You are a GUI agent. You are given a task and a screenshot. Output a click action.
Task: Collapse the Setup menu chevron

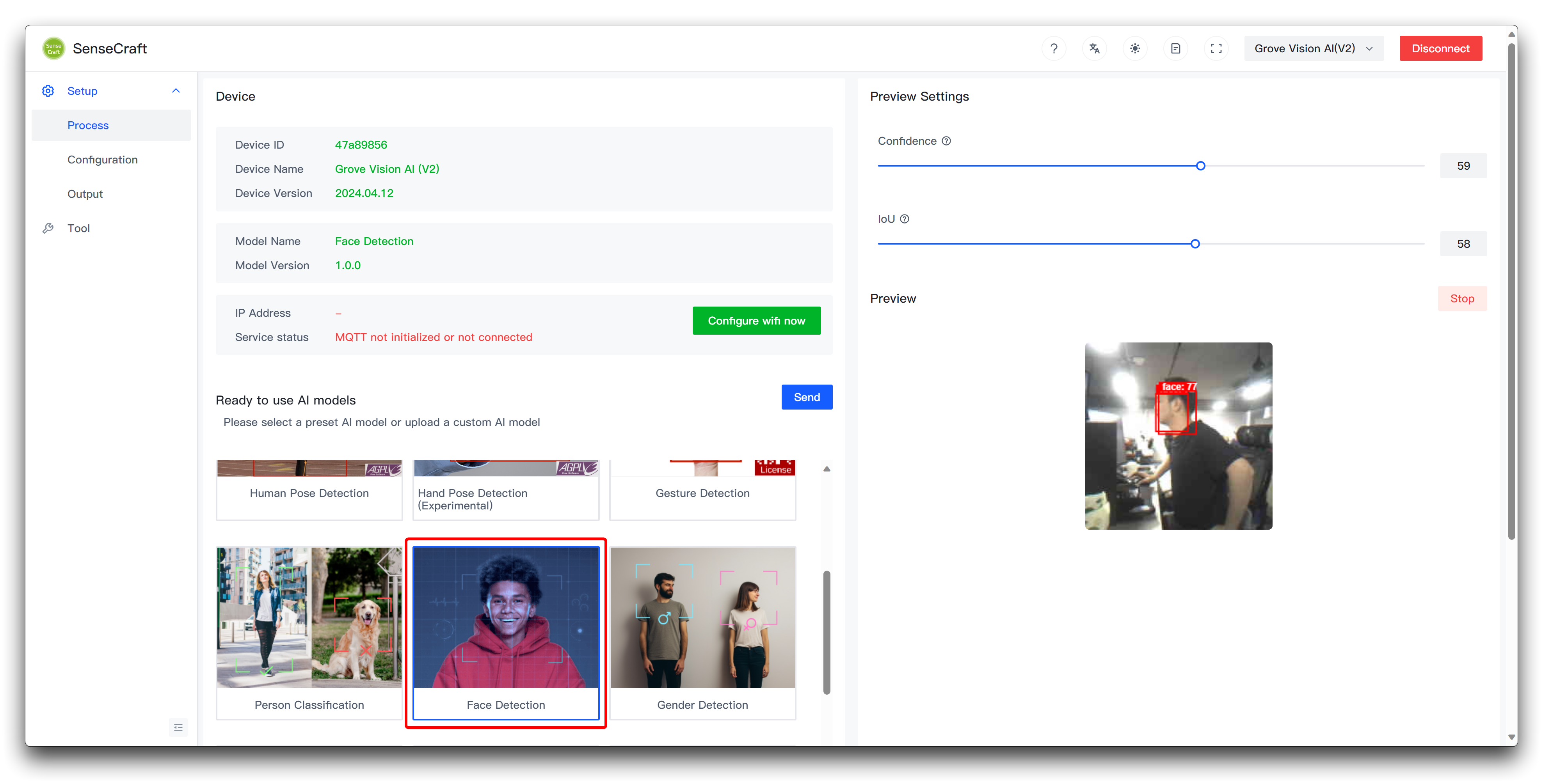coord(176,91)
